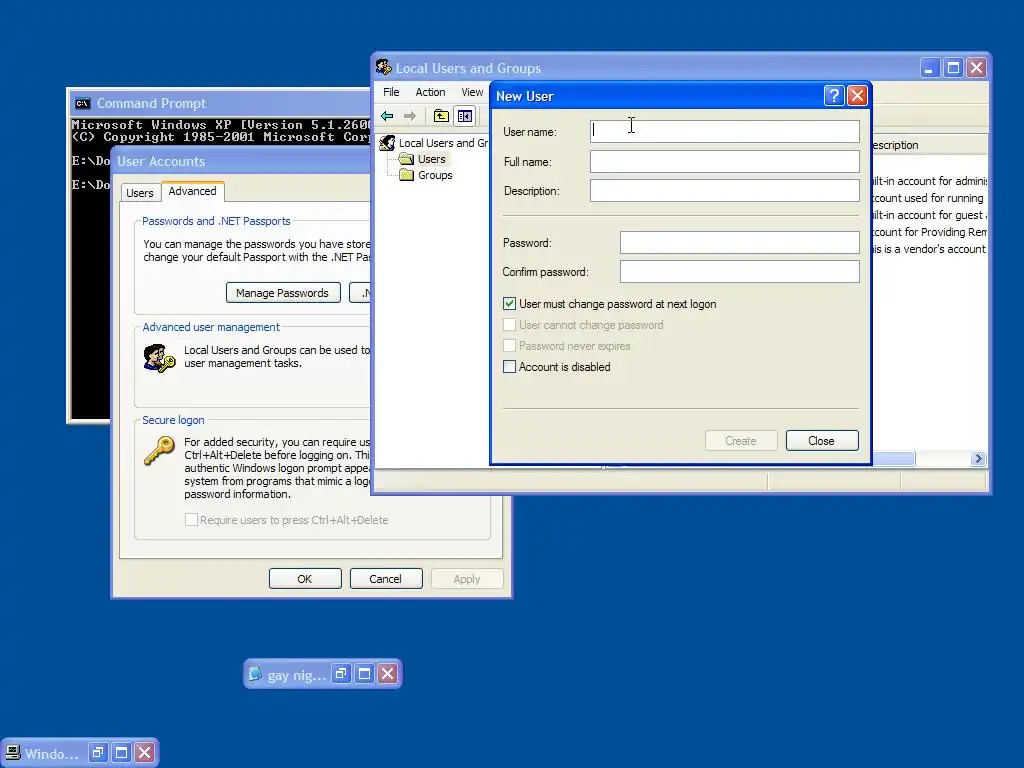Image resolution: width=1024 pixels, height=768 pixels.
Task: Close the New User dialog with the X button
Action: (857, 96)
